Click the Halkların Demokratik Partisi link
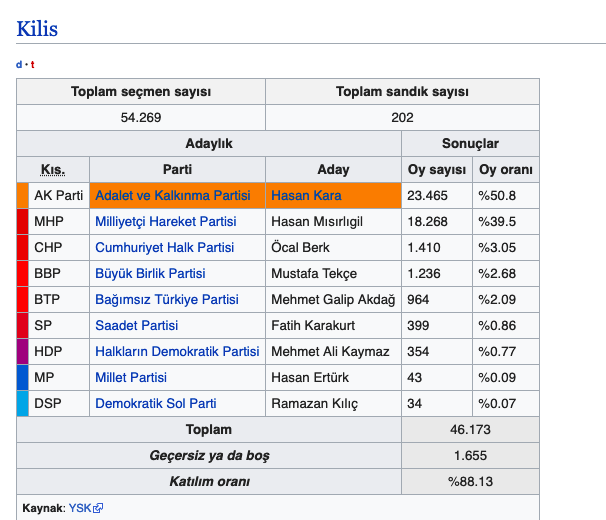Viewport: 606px width, 520px height. pos(177,351)
